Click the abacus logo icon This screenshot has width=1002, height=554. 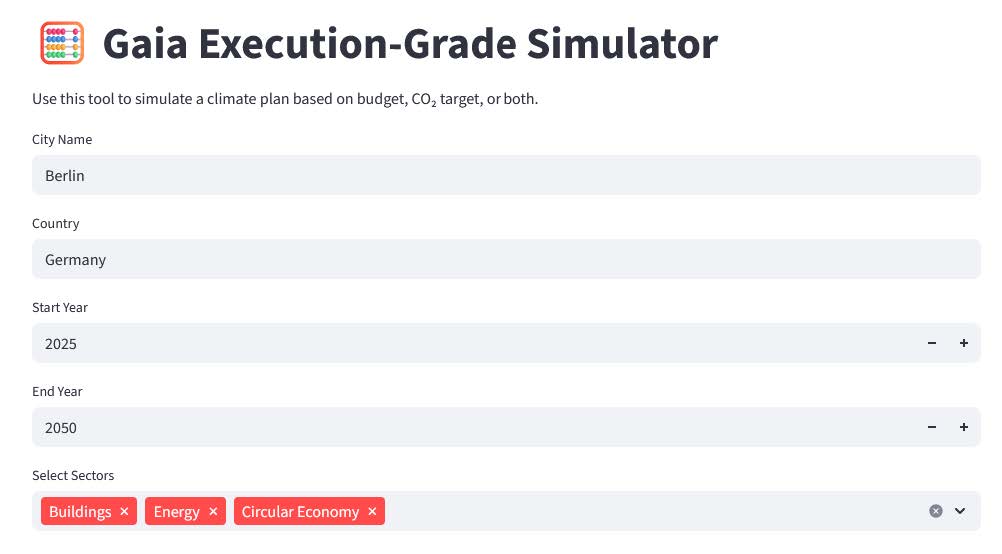pyautogui.click(x=62, y=44)
